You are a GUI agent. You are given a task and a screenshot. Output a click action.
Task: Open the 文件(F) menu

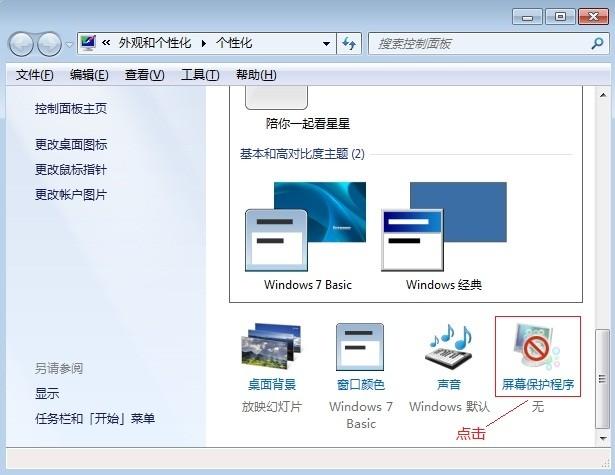(35, 75)
